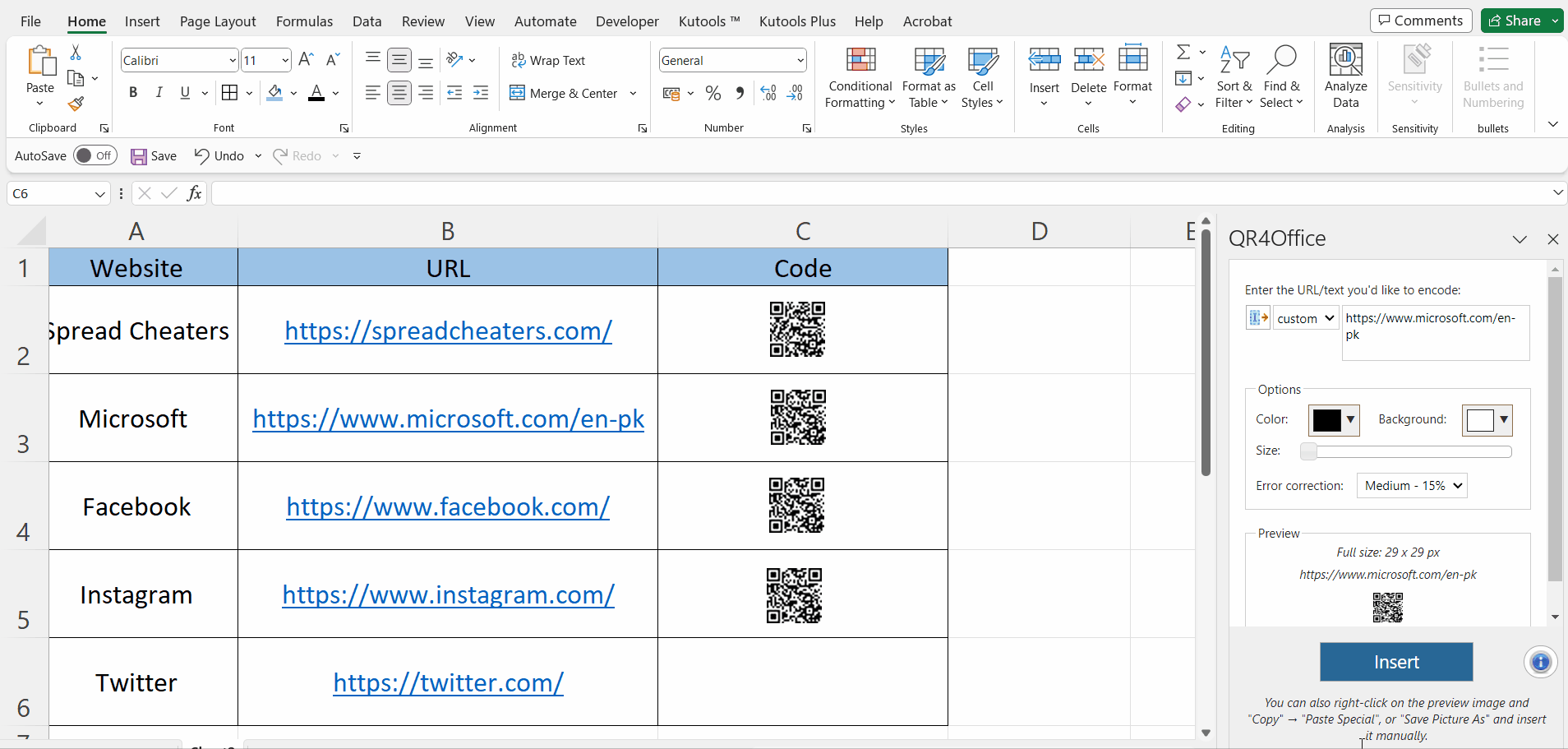Screen dimensions: 1568x749
Task: Toggle Underline formatting
Action: click(185, 93)
